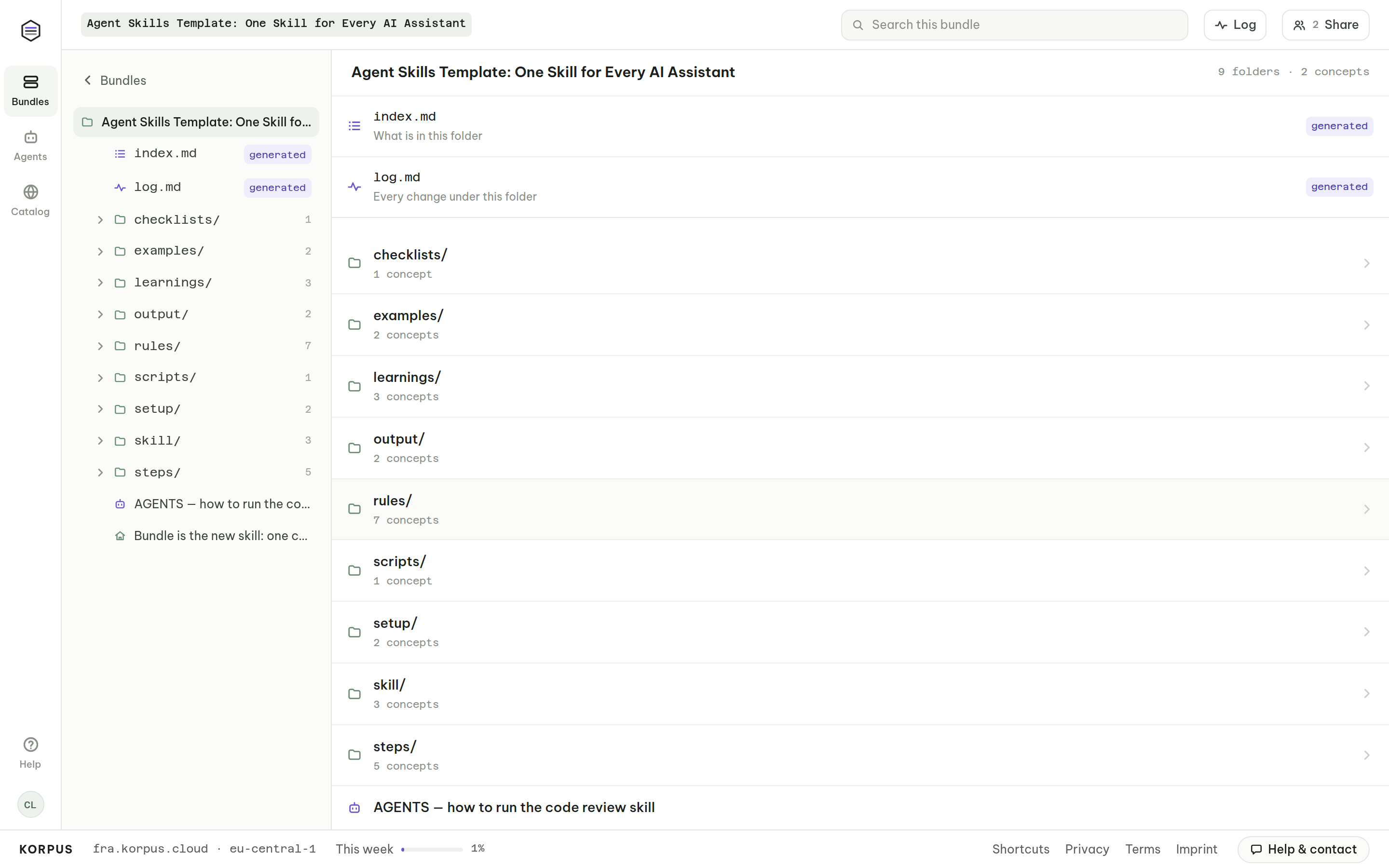Click the fra.korpus.cloud status text
This screenshot has width=1389, height=868.
pyautogui.click(x=150, y=849)
